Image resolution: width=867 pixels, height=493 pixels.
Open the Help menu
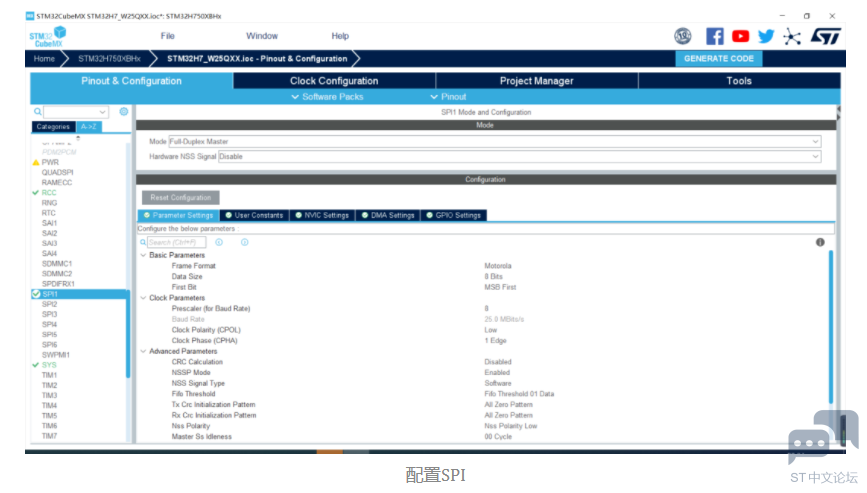340,36
